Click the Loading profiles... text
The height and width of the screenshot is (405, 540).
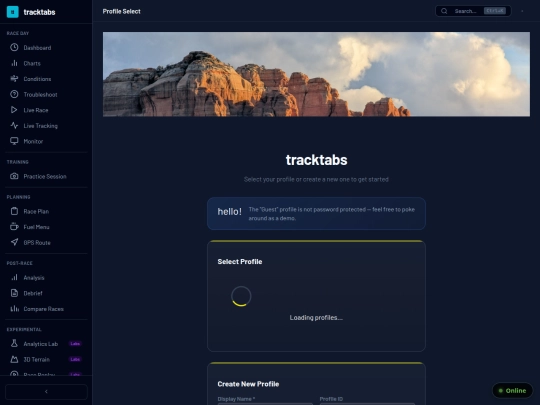tap(316, 318)
